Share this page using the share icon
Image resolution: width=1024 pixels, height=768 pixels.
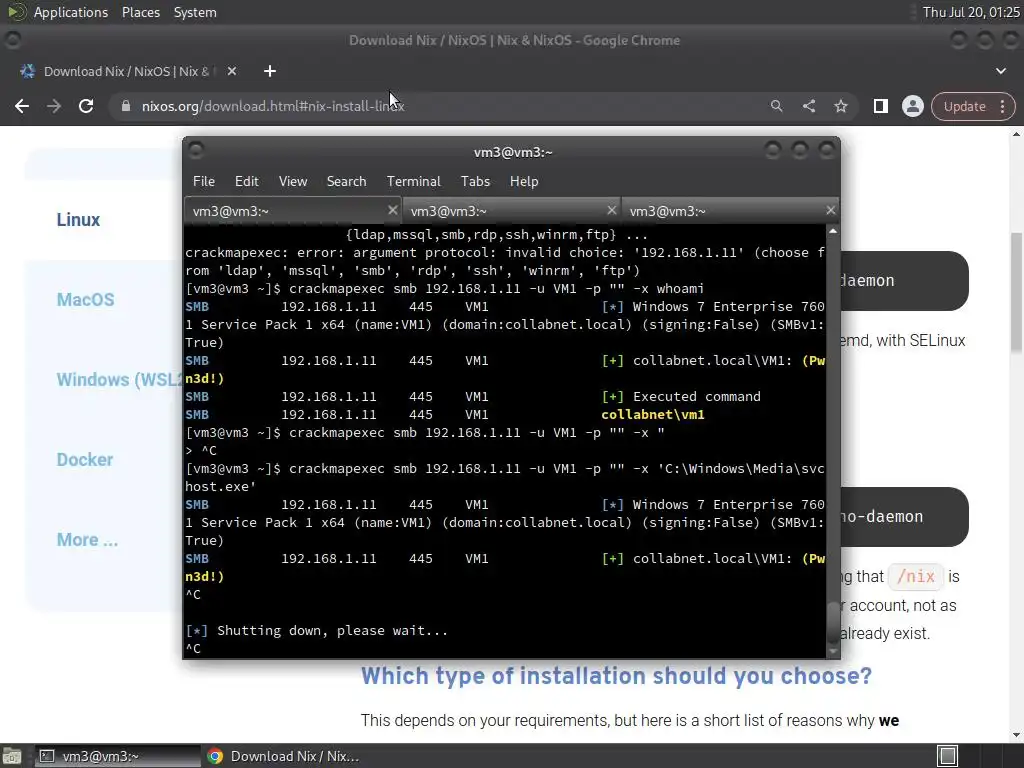[808, 106]
